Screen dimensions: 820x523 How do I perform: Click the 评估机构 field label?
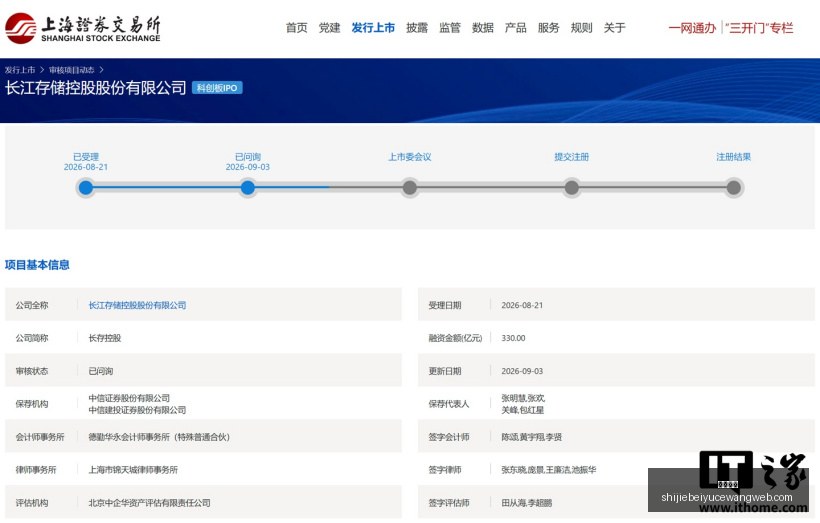[x=32, y=503]
